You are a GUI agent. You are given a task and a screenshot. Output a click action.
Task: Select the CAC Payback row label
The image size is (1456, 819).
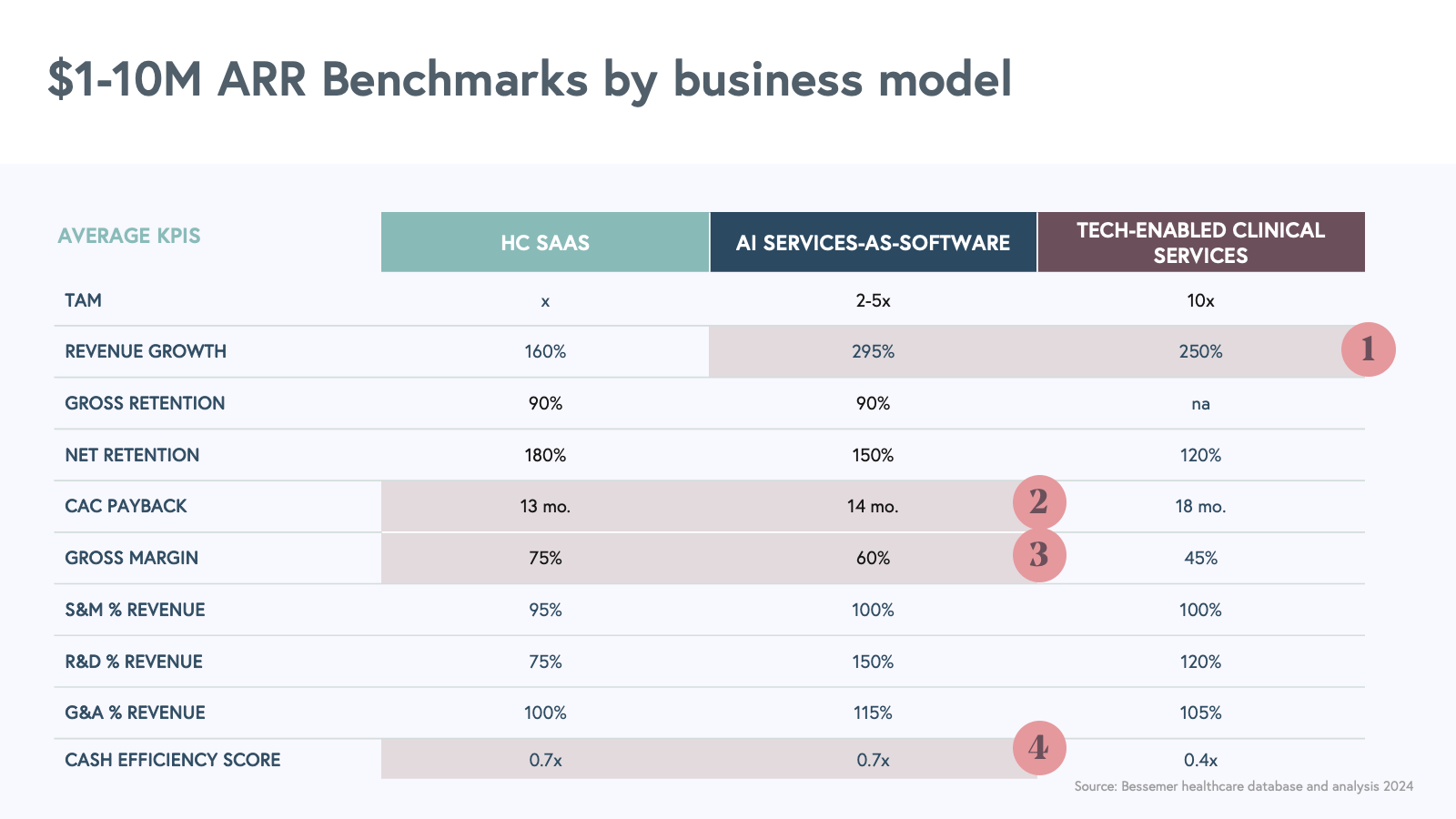click(x=126, y=506)
